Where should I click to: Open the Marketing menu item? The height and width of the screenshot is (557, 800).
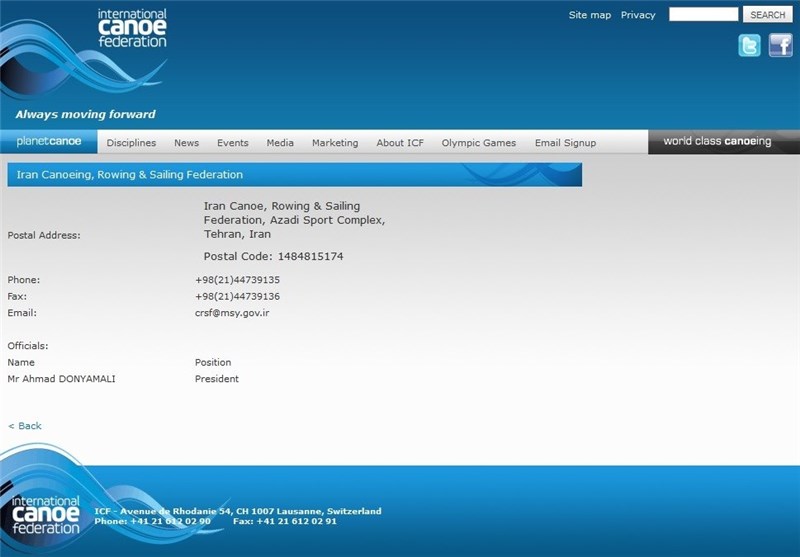pos(335,143)
